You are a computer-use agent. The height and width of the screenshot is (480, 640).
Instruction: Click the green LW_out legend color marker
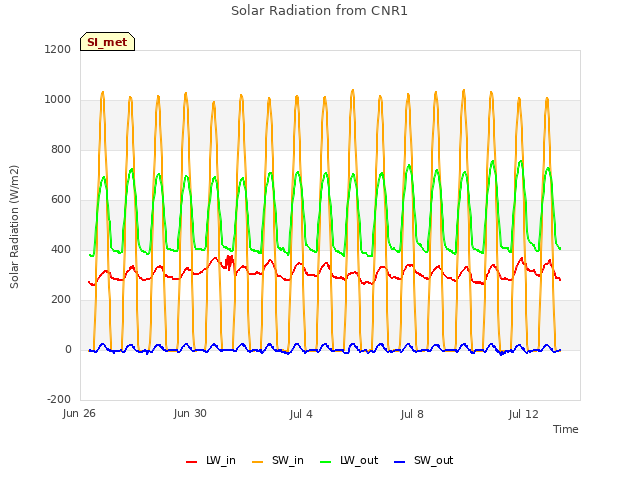pyautogui.click(x=326, y=462)
